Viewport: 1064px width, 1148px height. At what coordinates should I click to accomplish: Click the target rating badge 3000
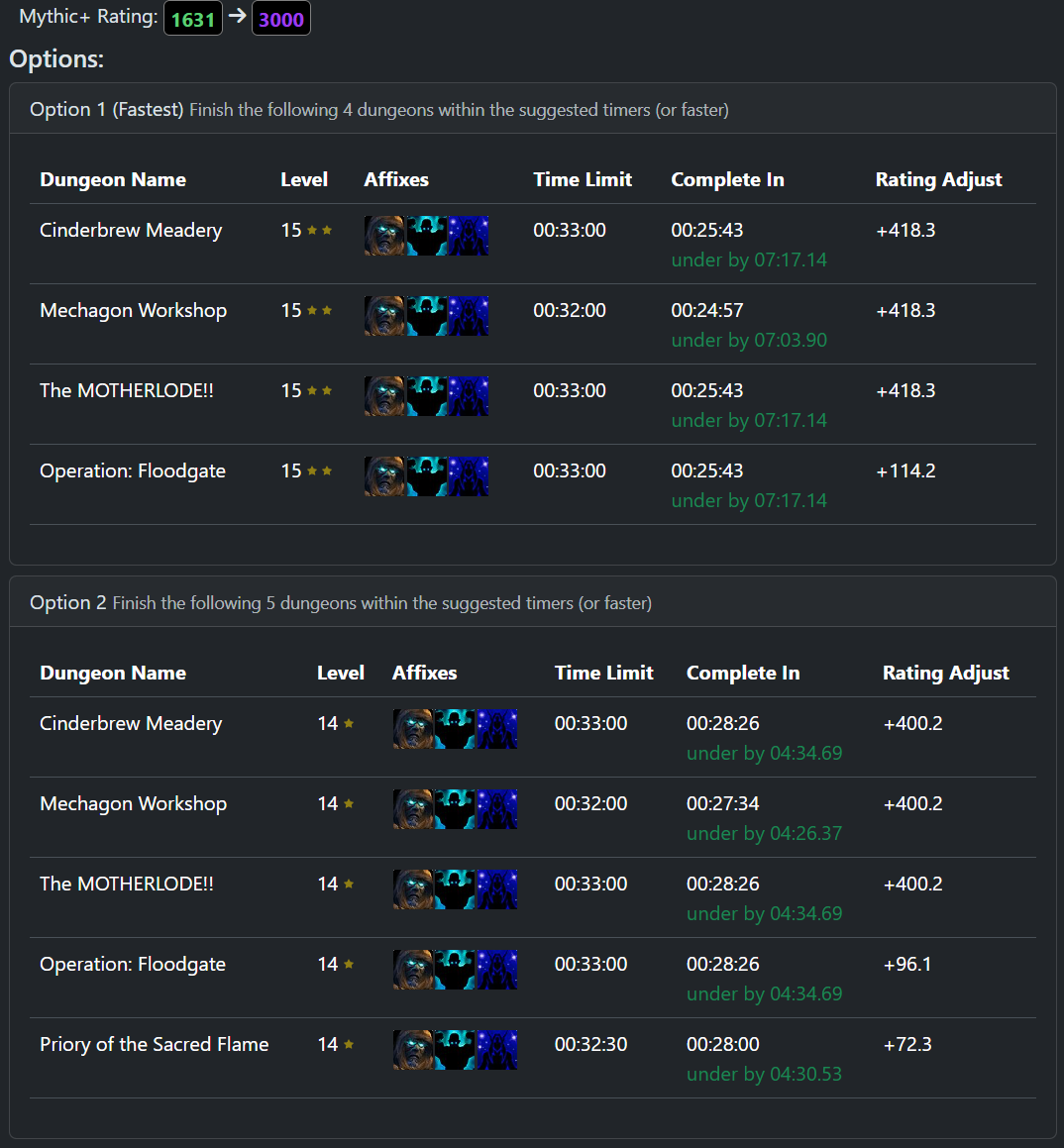tap(281, 18)
